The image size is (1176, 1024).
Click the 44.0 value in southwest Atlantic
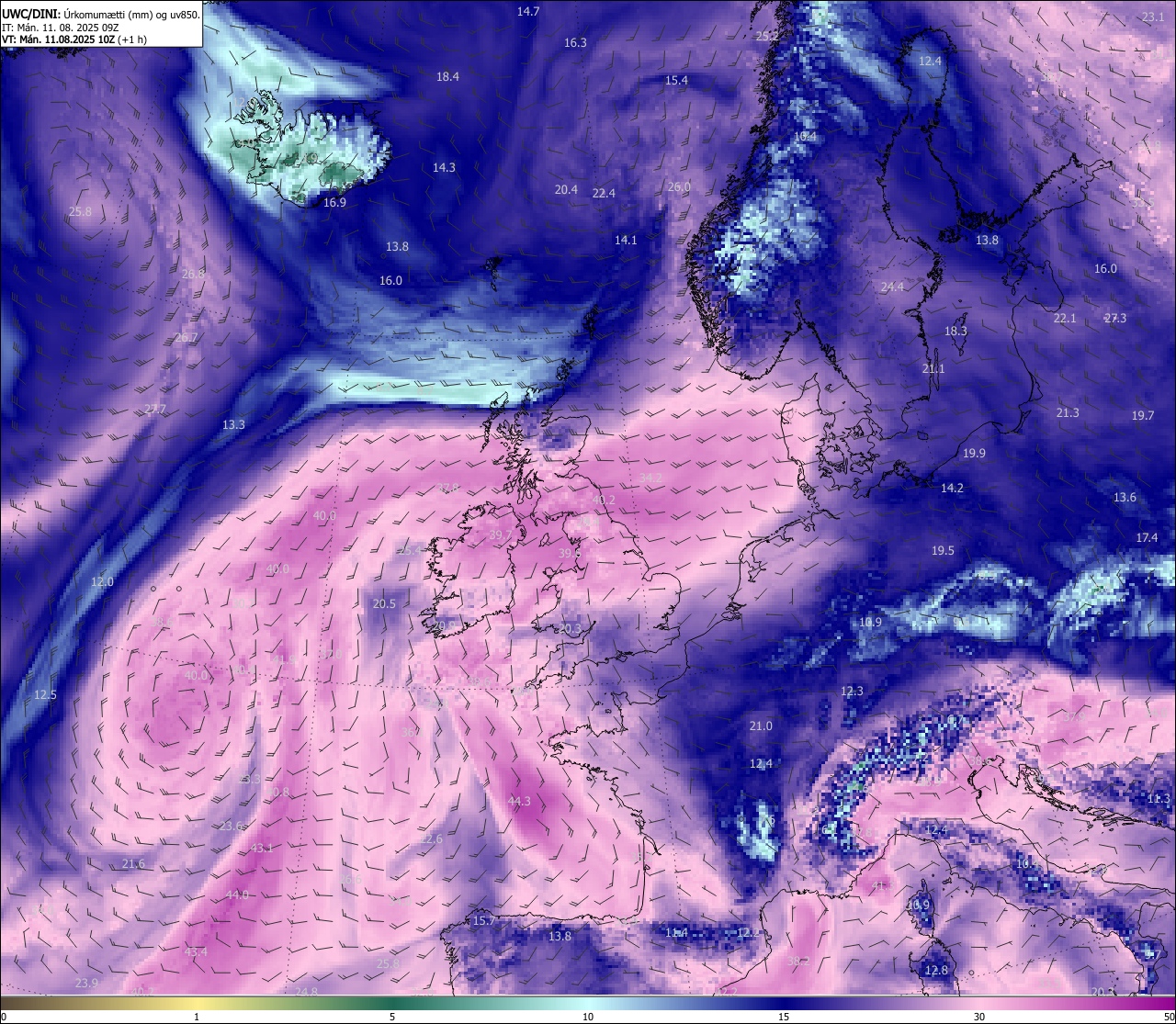(237, 895)
